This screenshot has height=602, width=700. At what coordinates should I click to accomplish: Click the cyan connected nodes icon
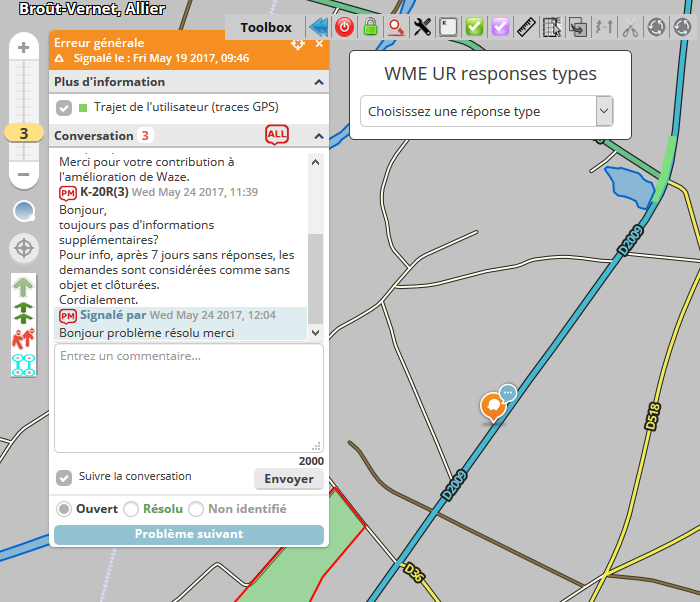(x=23, y=365)
